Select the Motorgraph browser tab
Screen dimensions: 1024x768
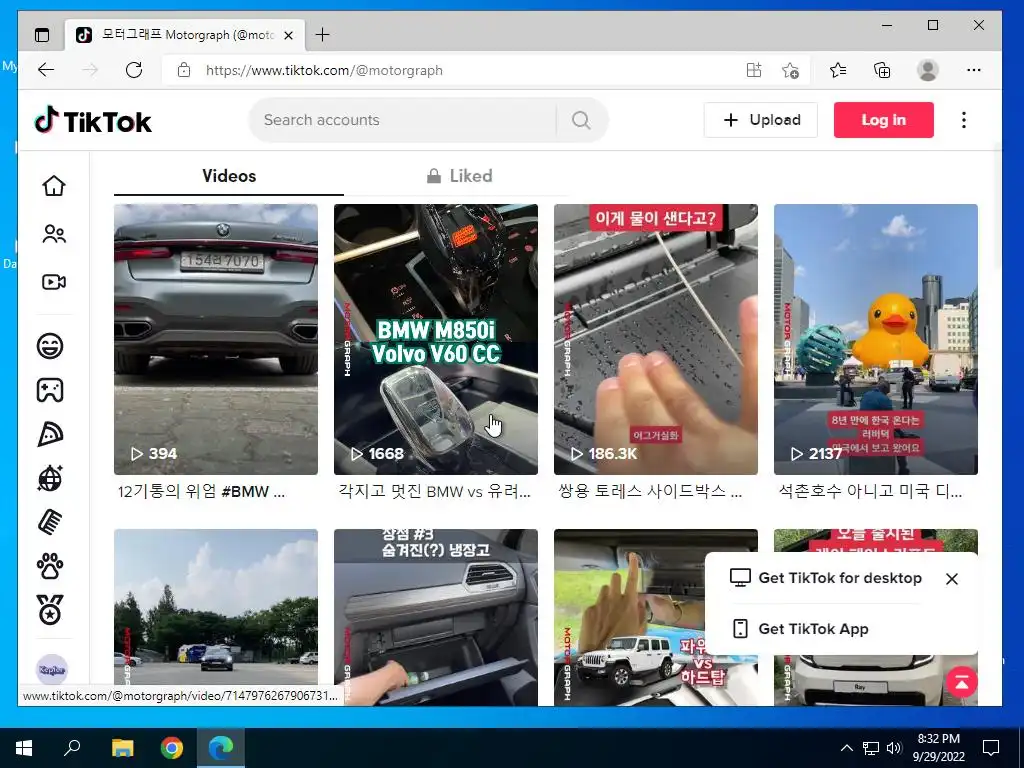tap(185, 35)
